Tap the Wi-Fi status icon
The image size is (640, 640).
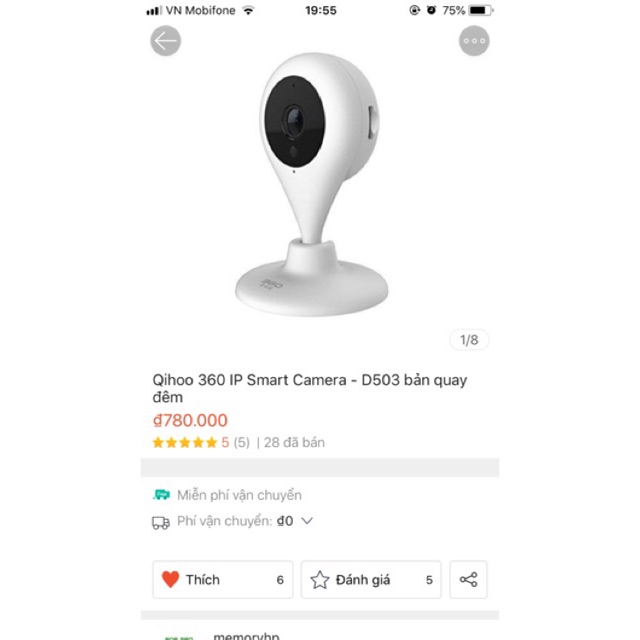click(x=248, y=10)
